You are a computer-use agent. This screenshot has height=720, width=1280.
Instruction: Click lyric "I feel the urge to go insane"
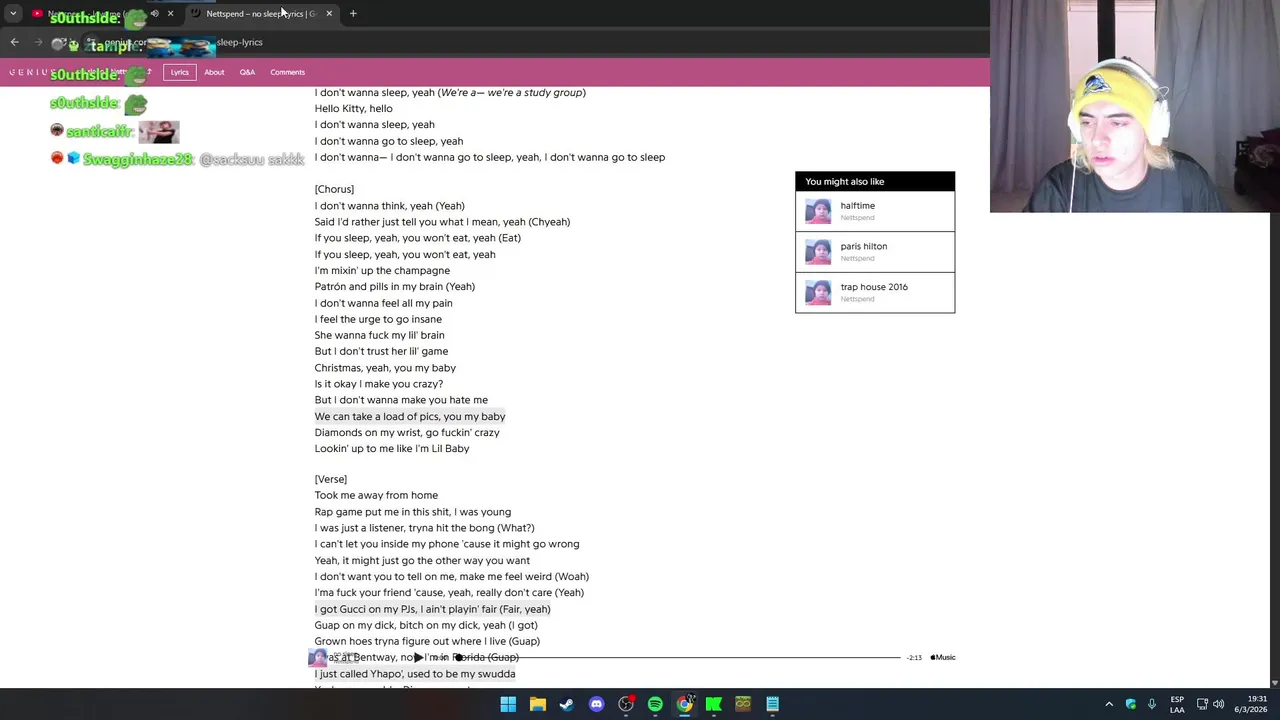pyautogui.click(x=378, y=319)
